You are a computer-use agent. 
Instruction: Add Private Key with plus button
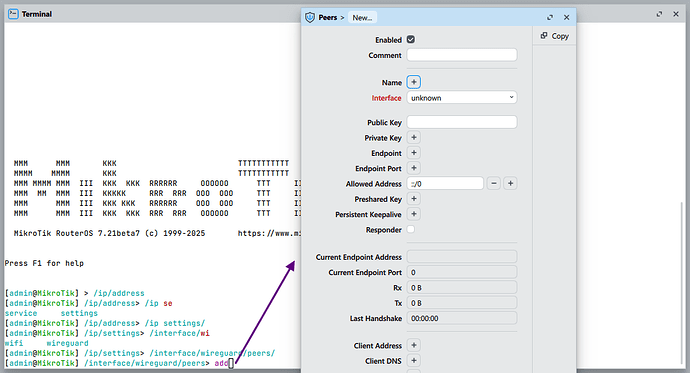point(414,138)
